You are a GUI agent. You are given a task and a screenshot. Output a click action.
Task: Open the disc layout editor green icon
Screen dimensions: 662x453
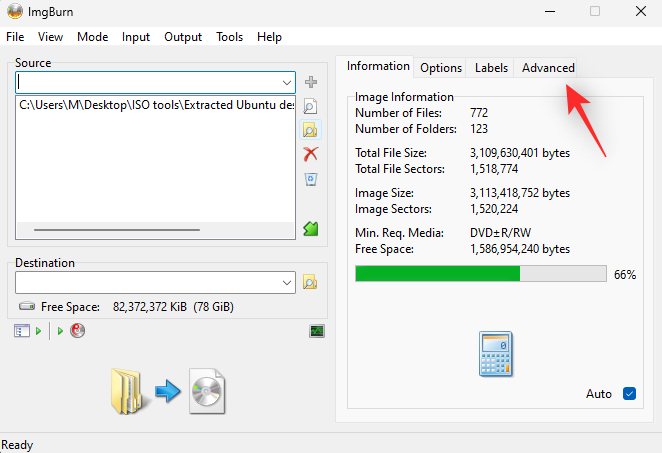[311, 229]
